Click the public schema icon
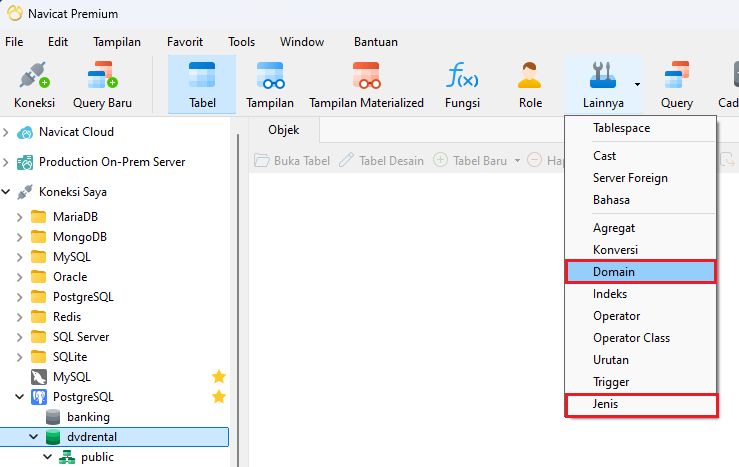739x467 pixels. pos(67,457)
